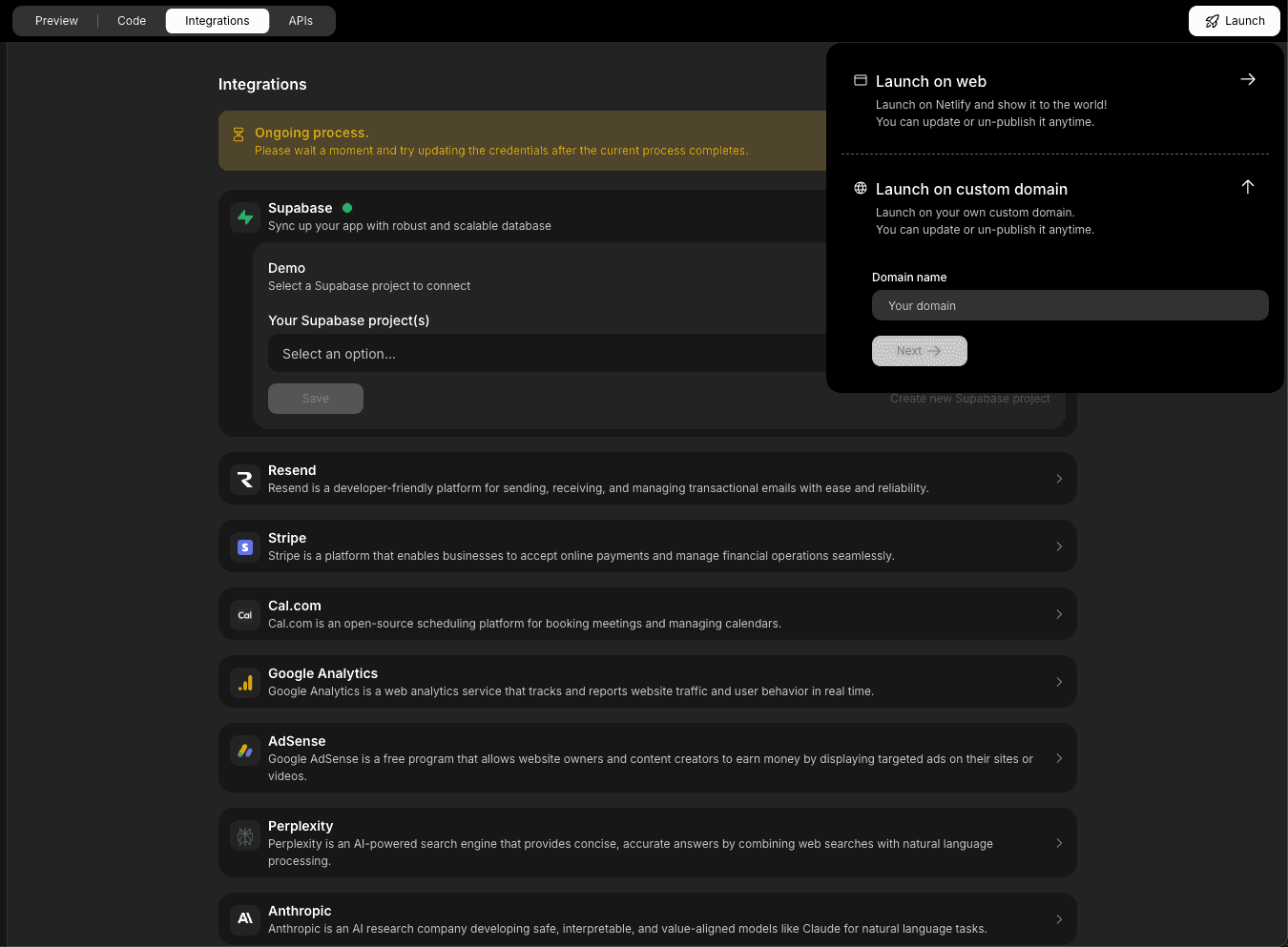Expand the Resend integration row chevron
This screenshot has height=947, width=1288.
(1059, 479)
